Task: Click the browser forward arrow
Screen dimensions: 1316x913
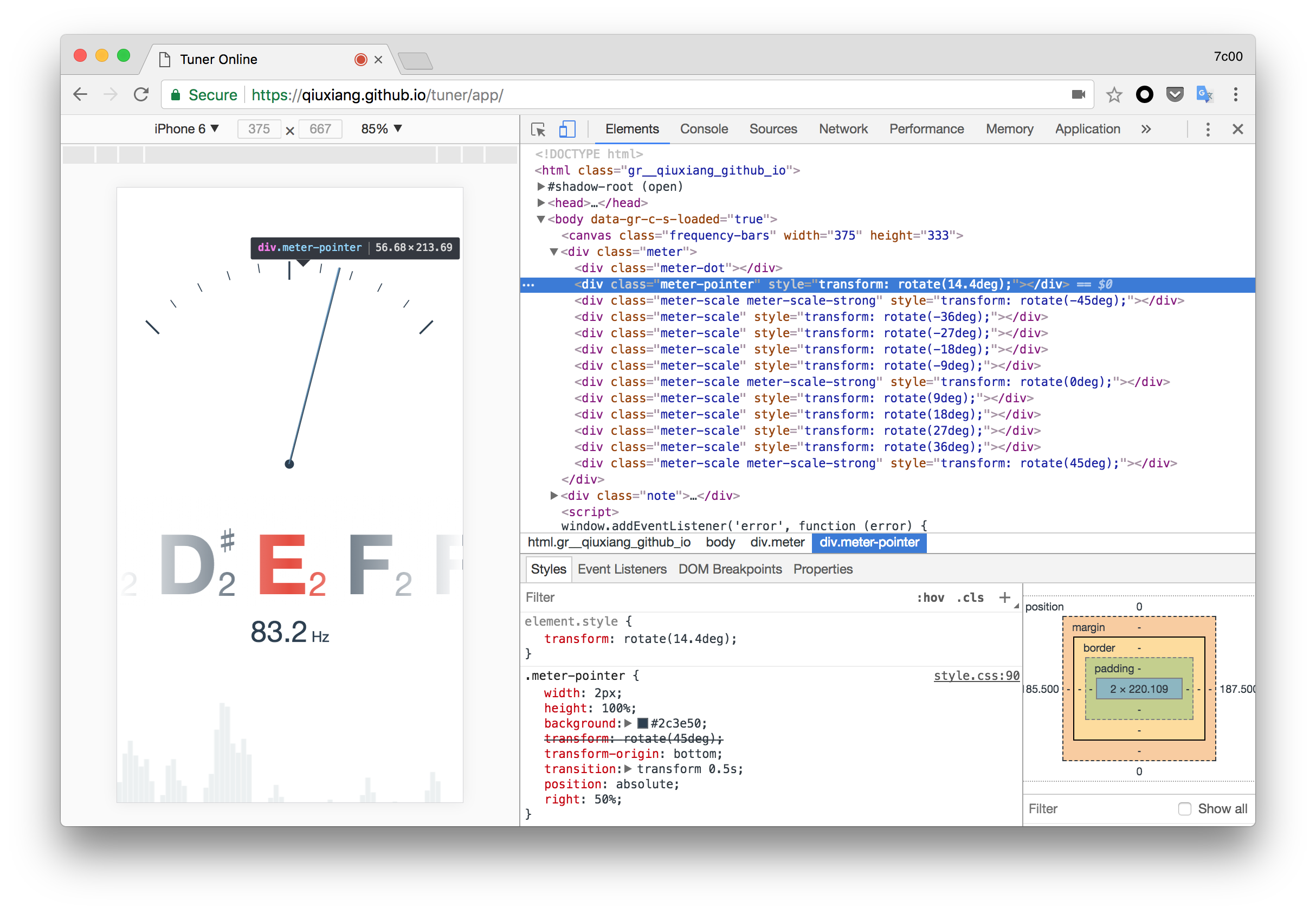Action: (111, 94)
